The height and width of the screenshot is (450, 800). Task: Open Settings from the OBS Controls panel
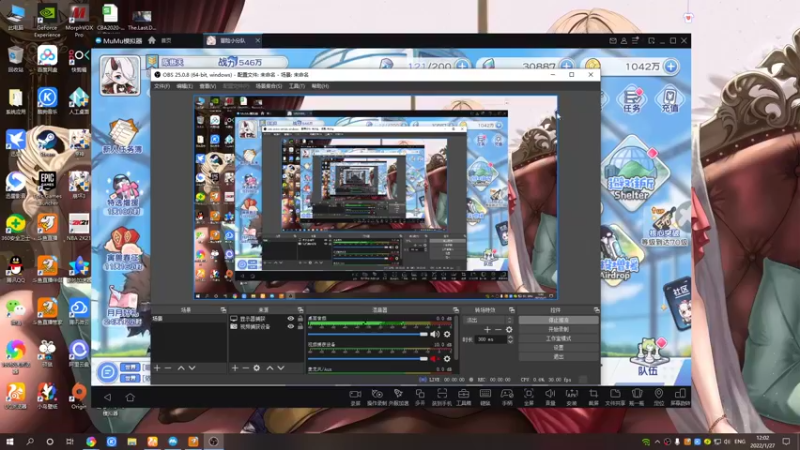click(x=559, y=347)
